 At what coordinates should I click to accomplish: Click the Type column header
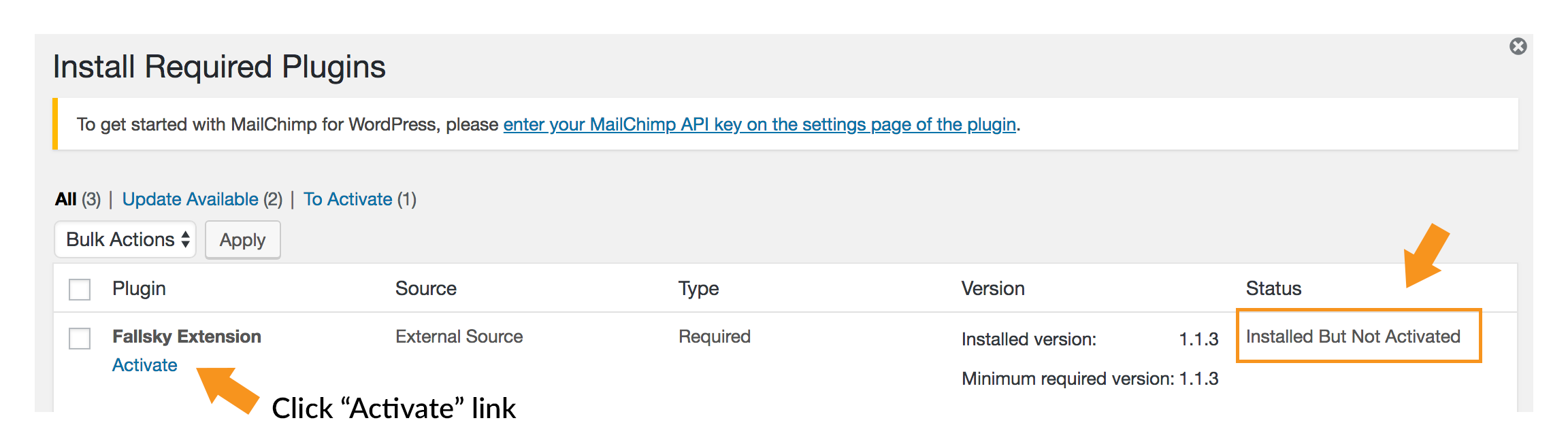(698, 288)
